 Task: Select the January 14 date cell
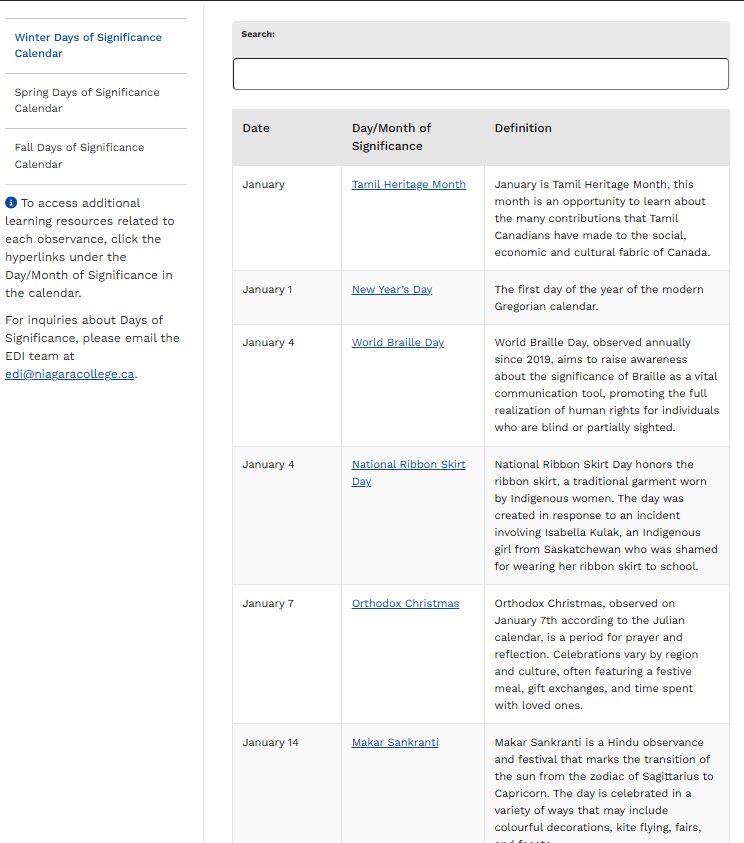270,743
